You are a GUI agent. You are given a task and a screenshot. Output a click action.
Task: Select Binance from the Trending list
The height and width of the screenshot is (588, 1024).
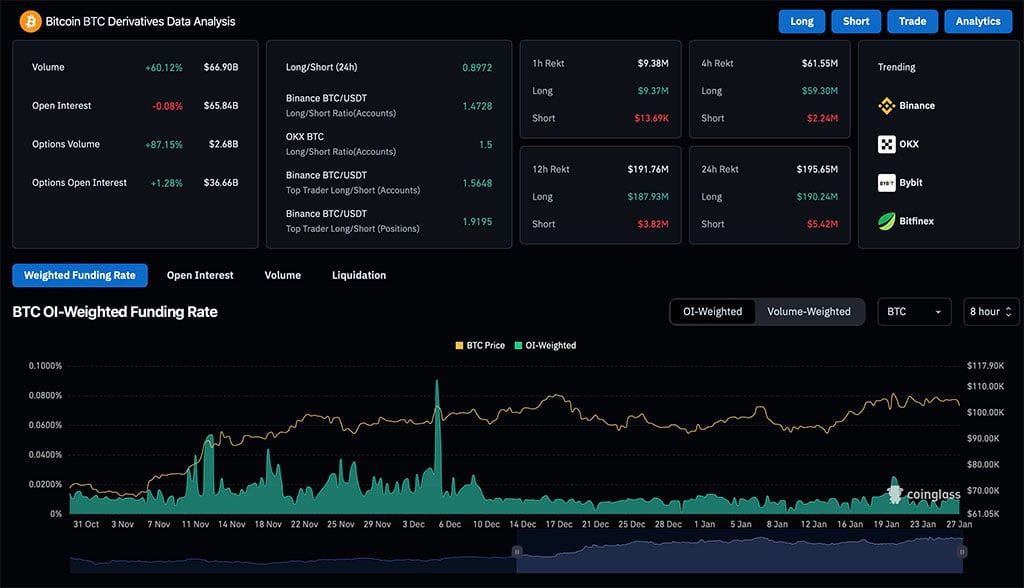point(908,105)
